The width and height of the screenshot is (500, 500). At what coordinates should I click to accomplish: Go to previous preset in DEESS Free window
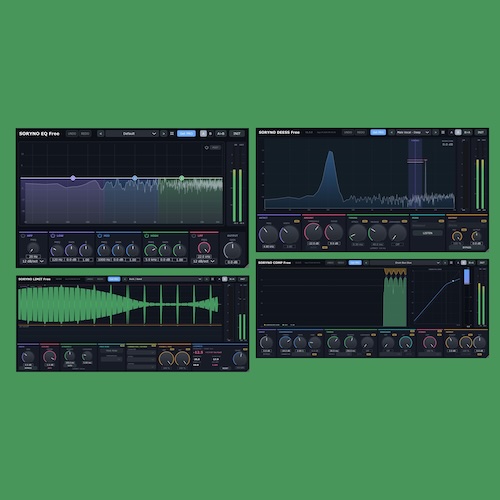pyautogui.click(x=392, y=132)
